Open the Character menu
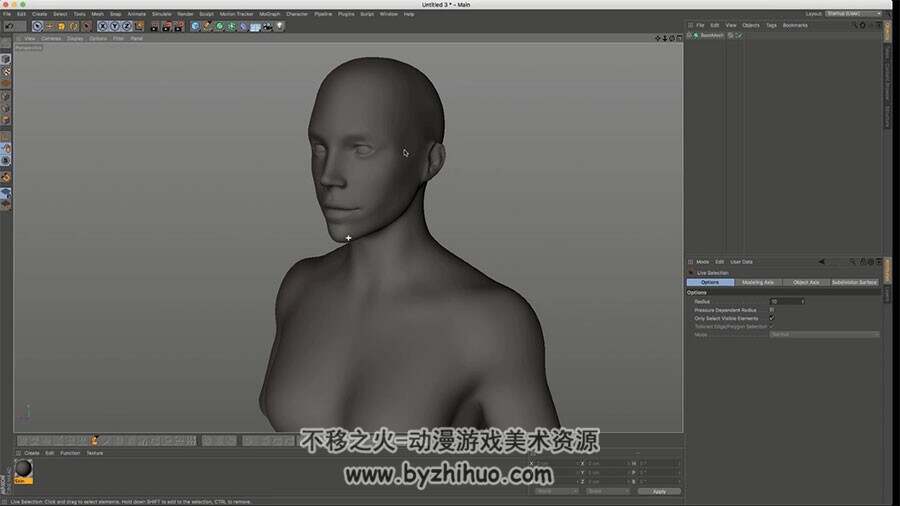This screenshot has height=506, width=900. click(x=297, y=14)
